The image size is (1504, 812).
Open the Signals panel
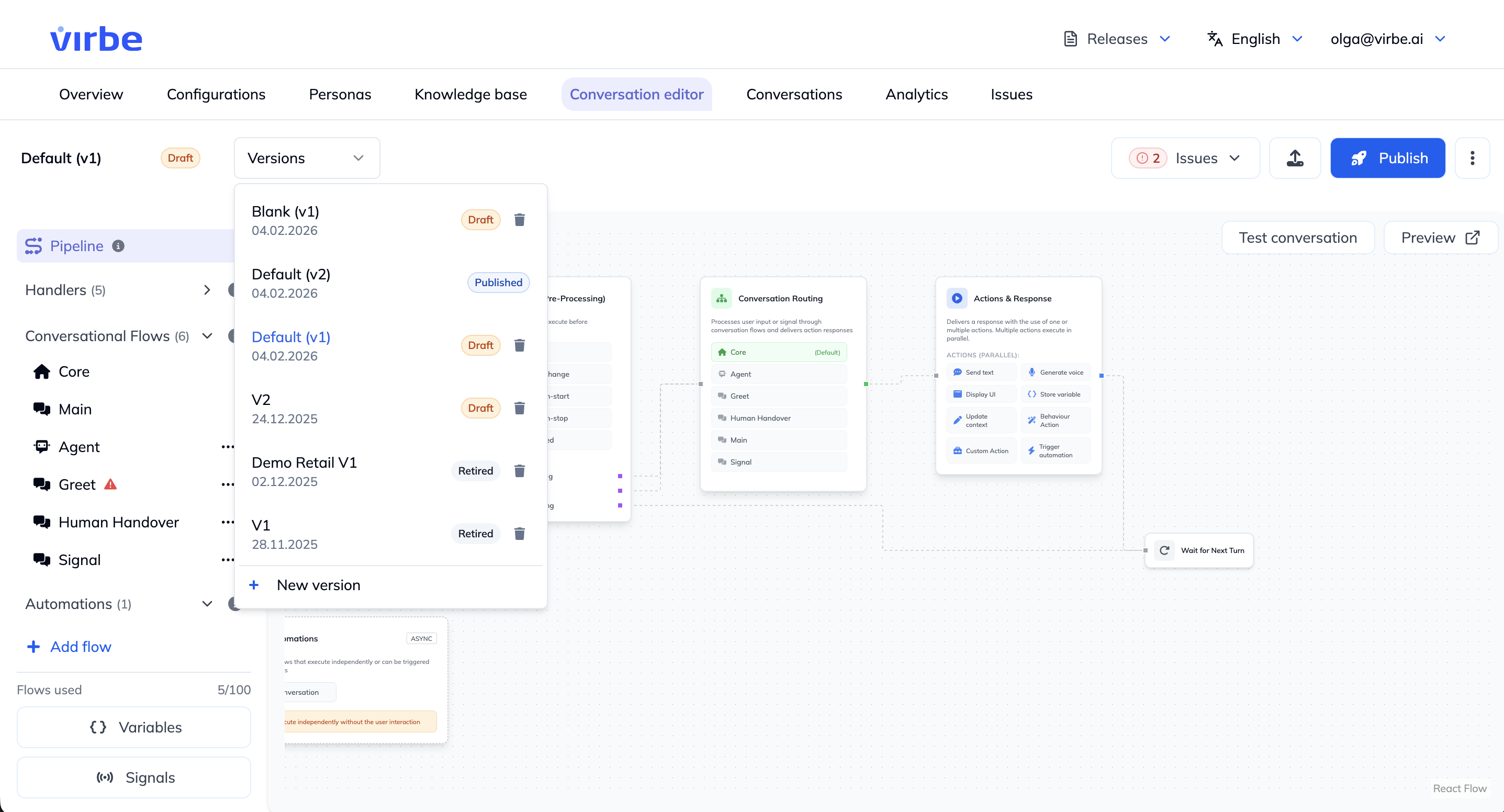tap(133, 777)
